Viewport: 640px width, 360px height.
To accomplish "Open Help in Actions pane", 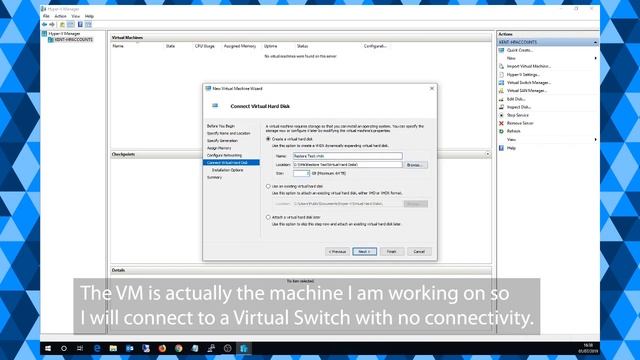I will tap(511, 148).
